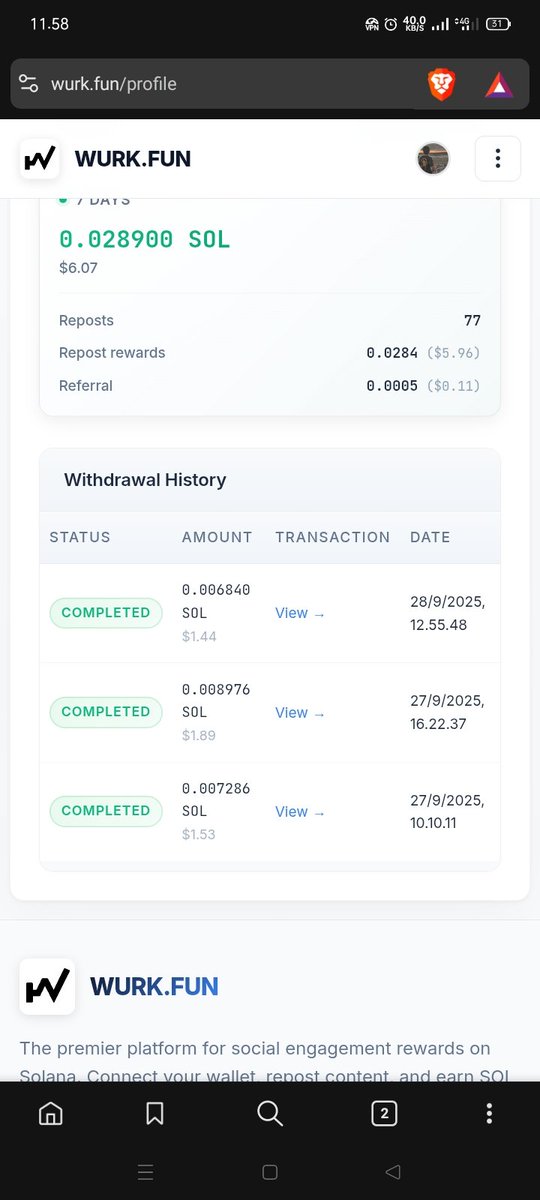This screenshot has width=540, height=1200.
Task: Open the browser three-dot menu at bottom
Action: [x=489, y=1113]
